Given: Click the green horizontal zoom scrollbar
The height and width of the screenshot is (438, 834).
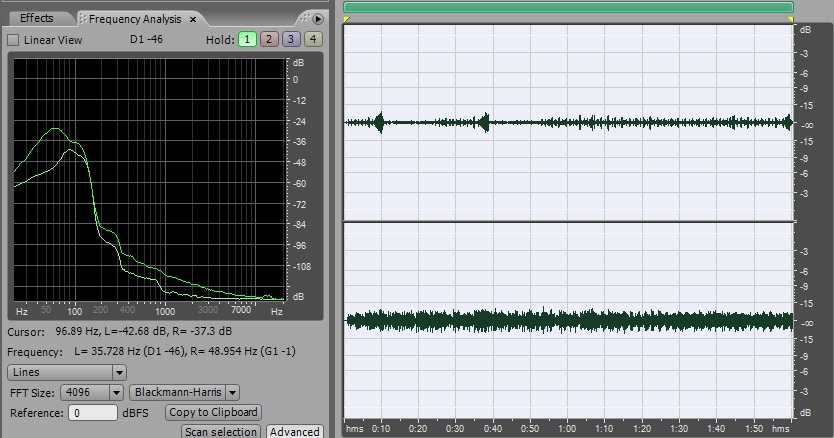Looking at the screenshot, I should pyautogui.click(x=568, y=7).
